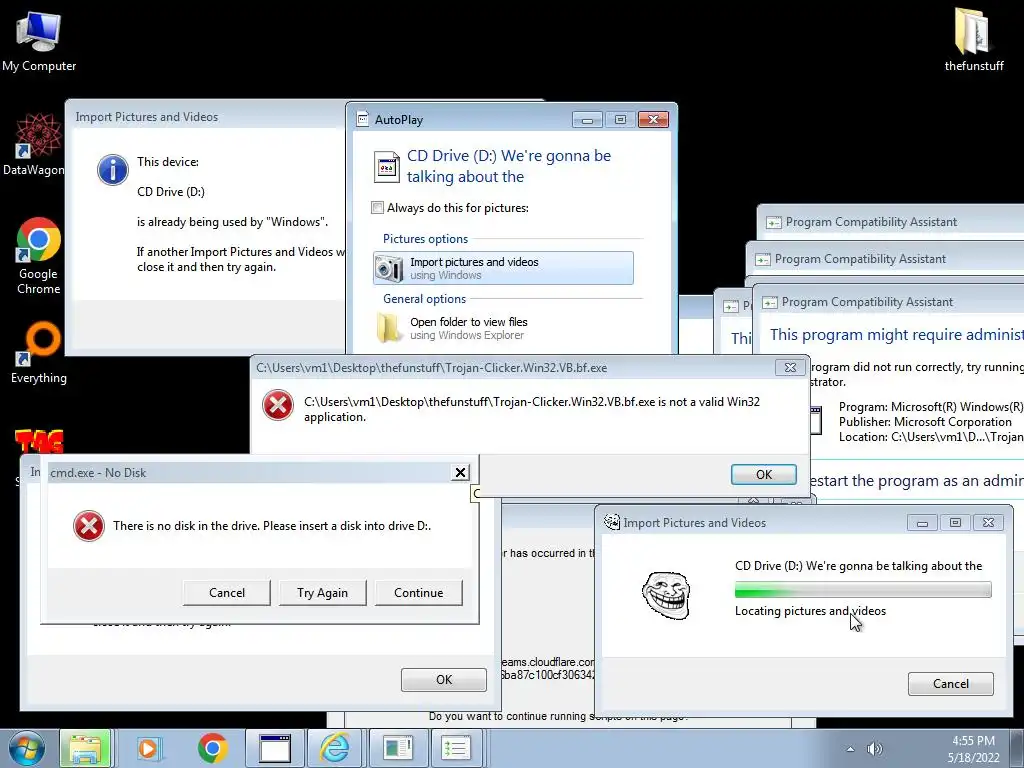
Task: Click OK in the dialog behind the No Disk dialog
Action: pos(443,679)
